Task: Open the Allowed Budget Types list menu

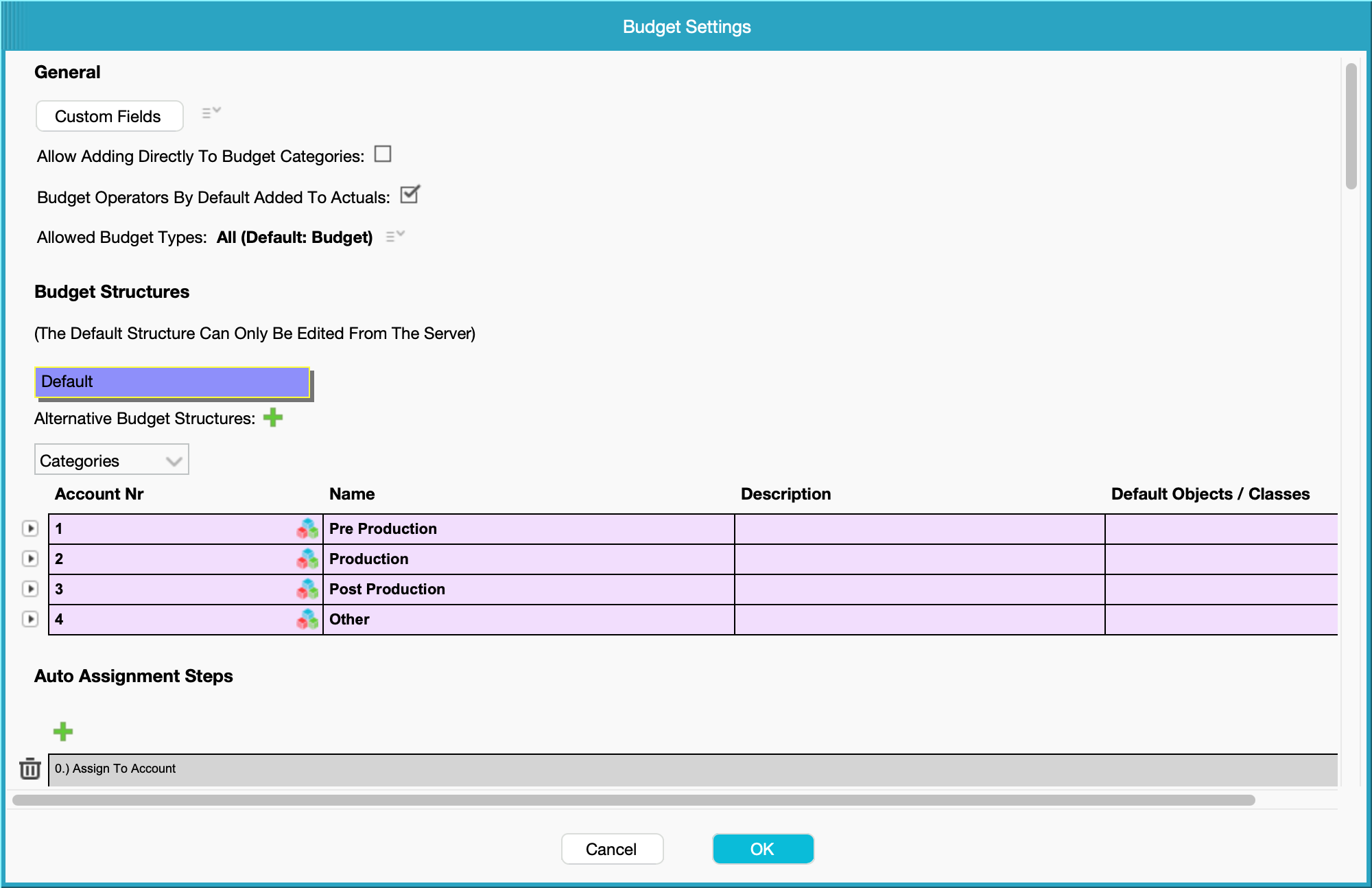Action: [x=395, y=236]
